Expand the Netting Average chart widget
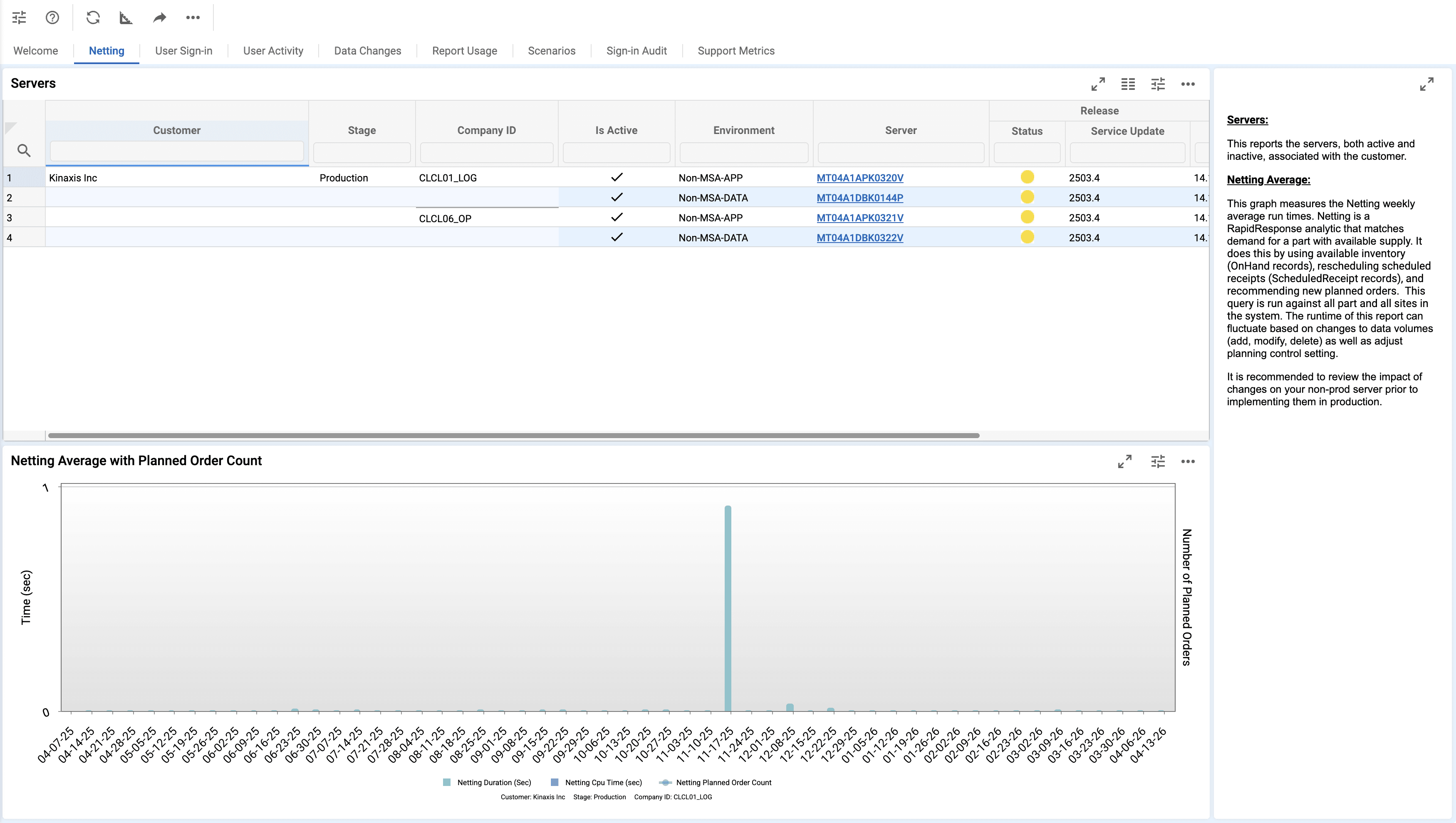This screenshot has height=823, width=1456. [1125, 461]
